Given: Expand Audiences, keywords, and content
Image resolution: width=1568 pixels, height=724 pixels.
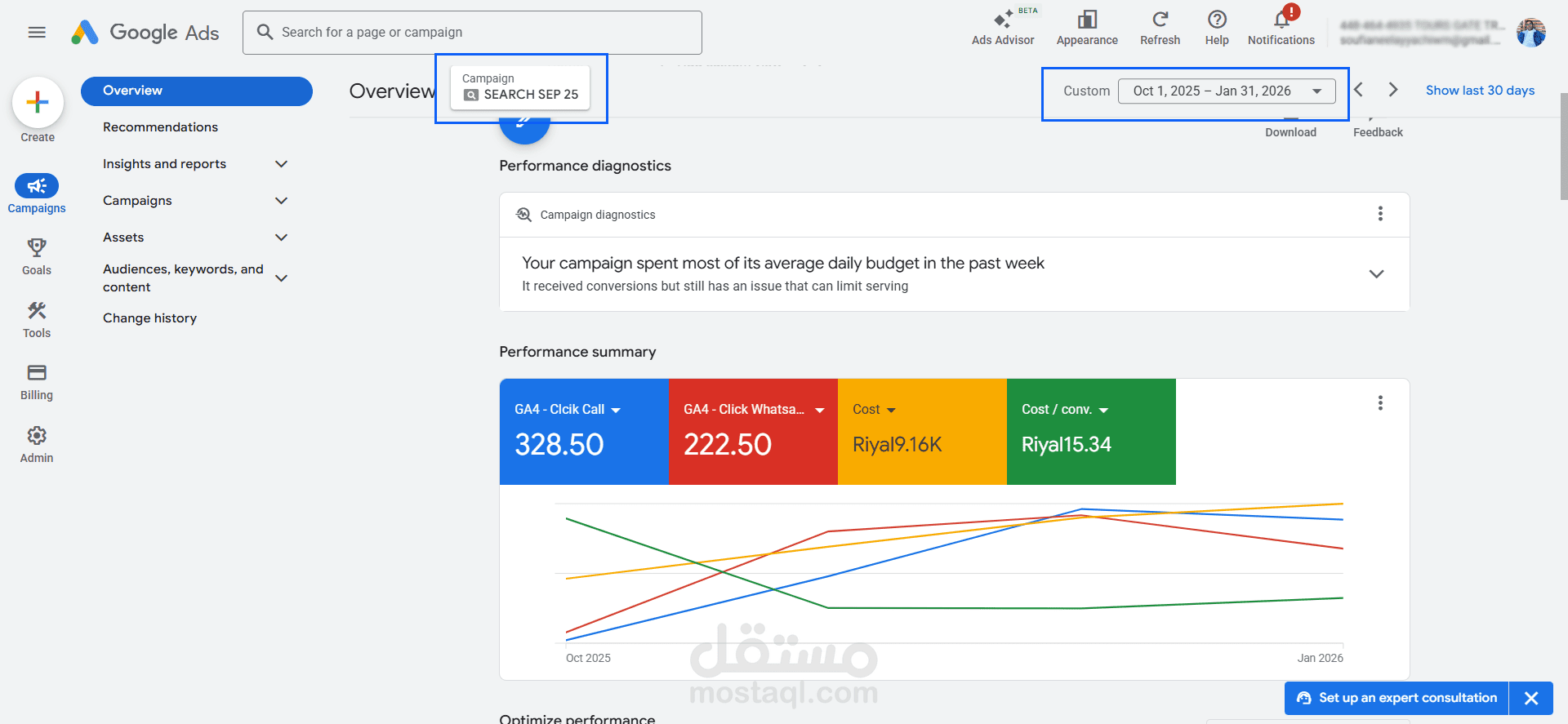Looking at the screenshot, I should tap(282, 278).
